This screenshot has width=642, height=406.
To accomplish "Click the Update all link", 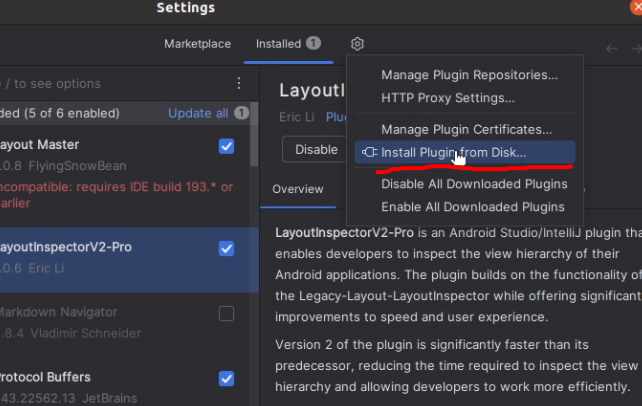I will click(x=198, y=113).
